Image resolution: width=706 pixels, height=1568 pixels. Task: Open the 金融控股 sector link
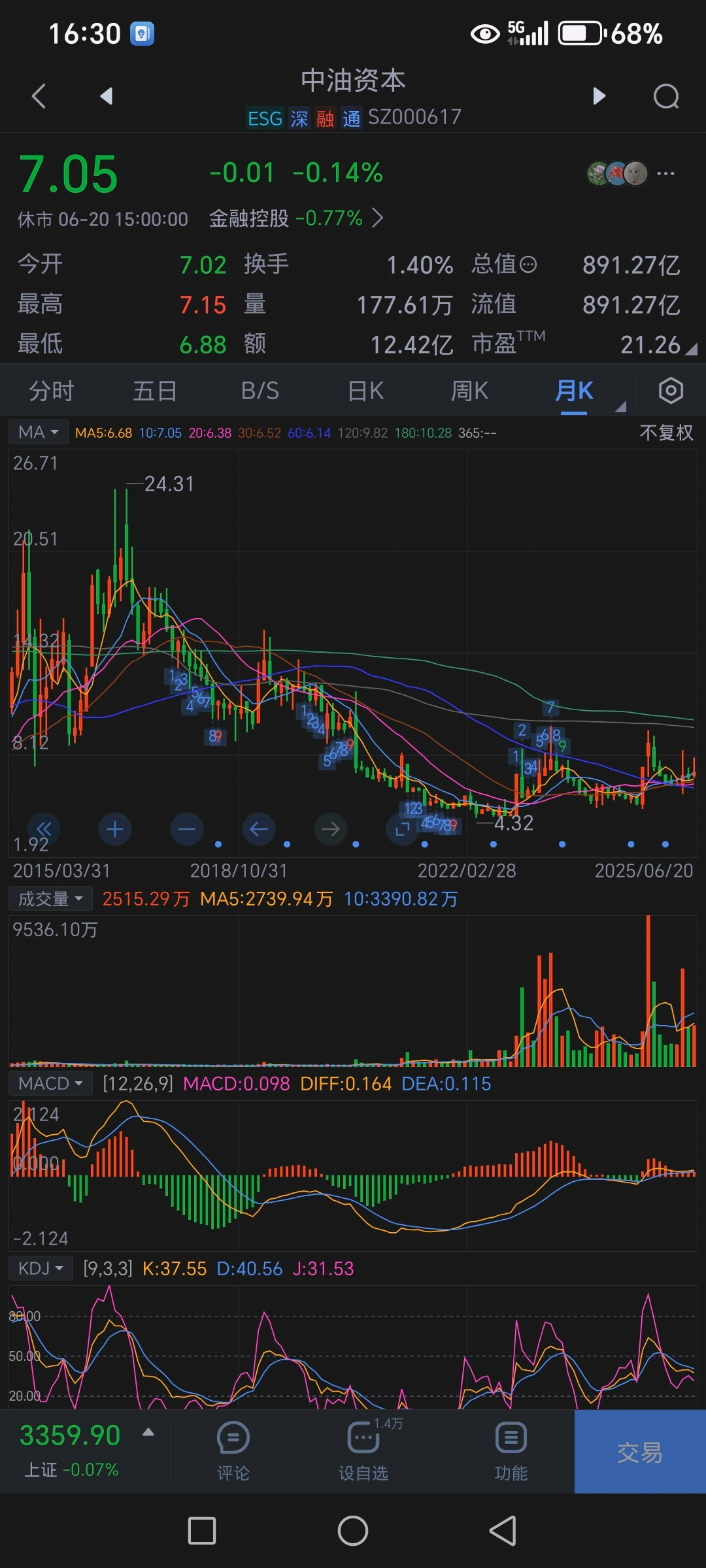296,218
